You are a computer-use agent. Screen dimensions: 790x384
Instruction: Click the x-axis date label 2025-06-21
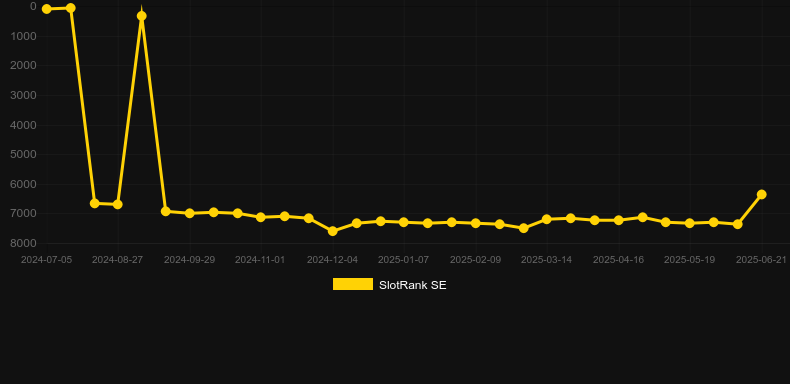(x=761, y=260)
